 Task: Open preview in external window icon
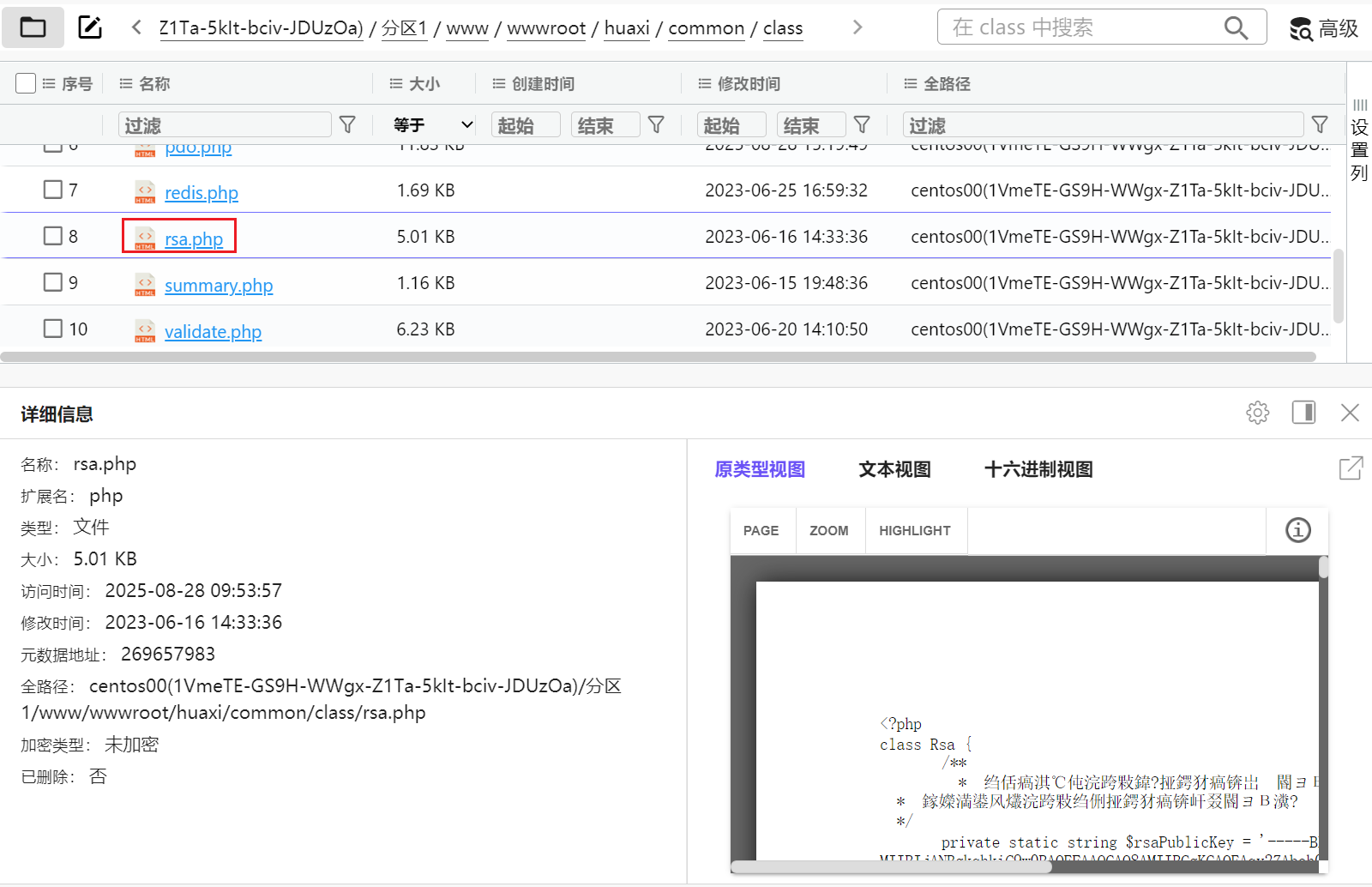coord(1351,468)
